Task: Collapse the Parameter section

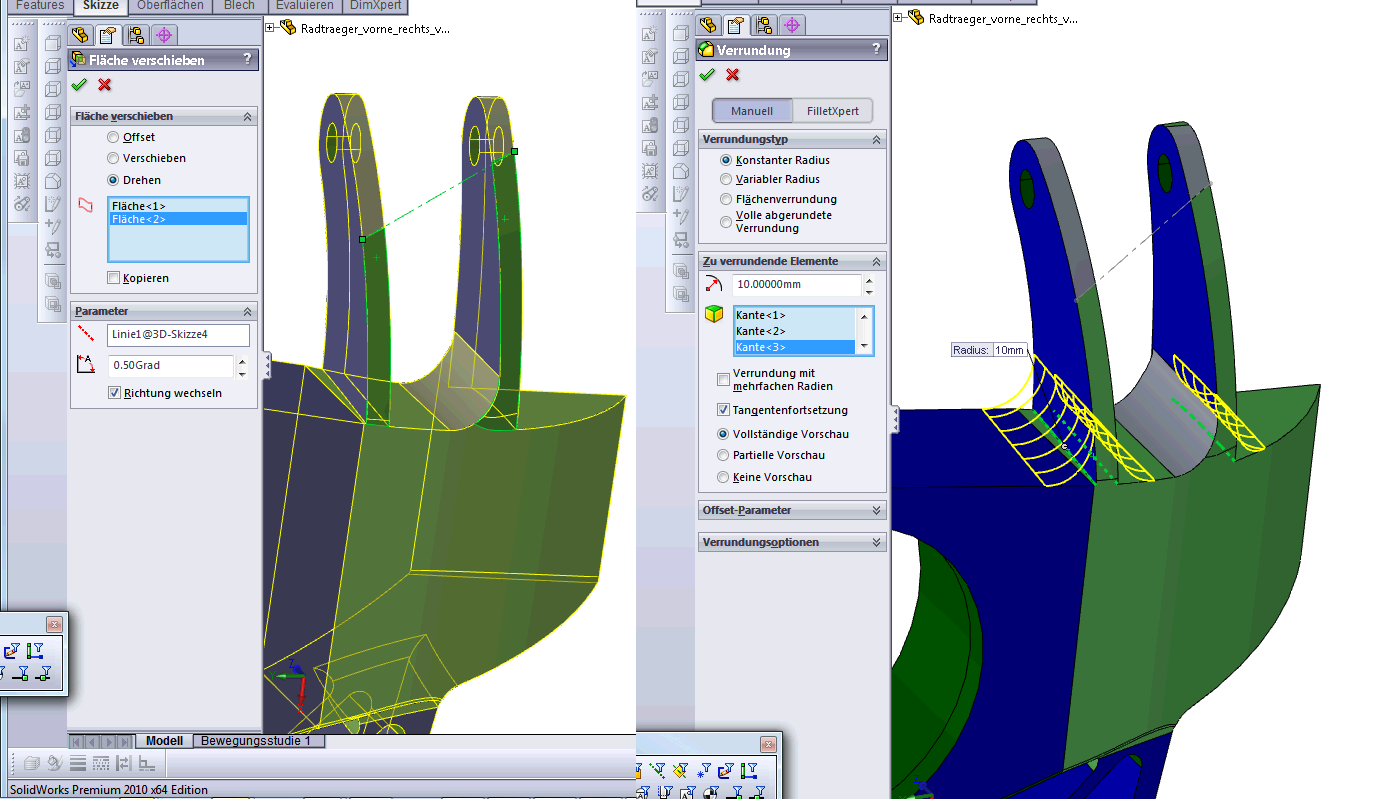Action: tap(247, 311)
